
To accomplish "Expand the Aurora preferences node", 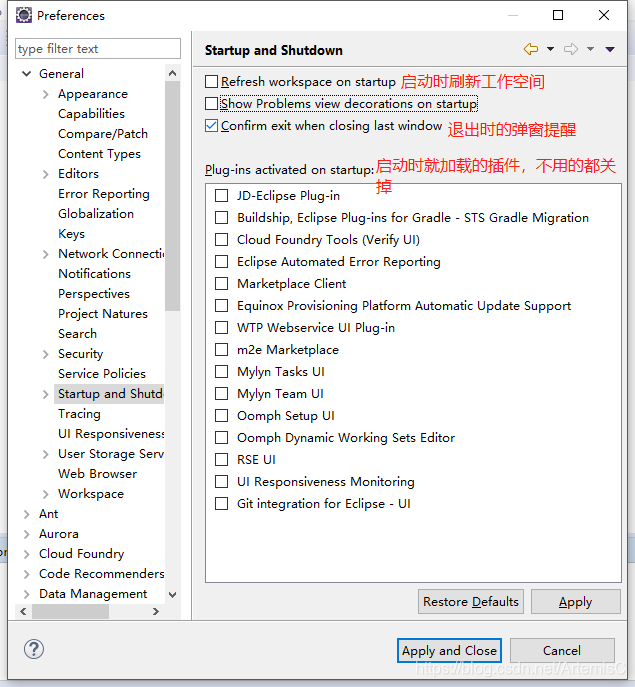I will pyautogui.click(x=27, y=534).
